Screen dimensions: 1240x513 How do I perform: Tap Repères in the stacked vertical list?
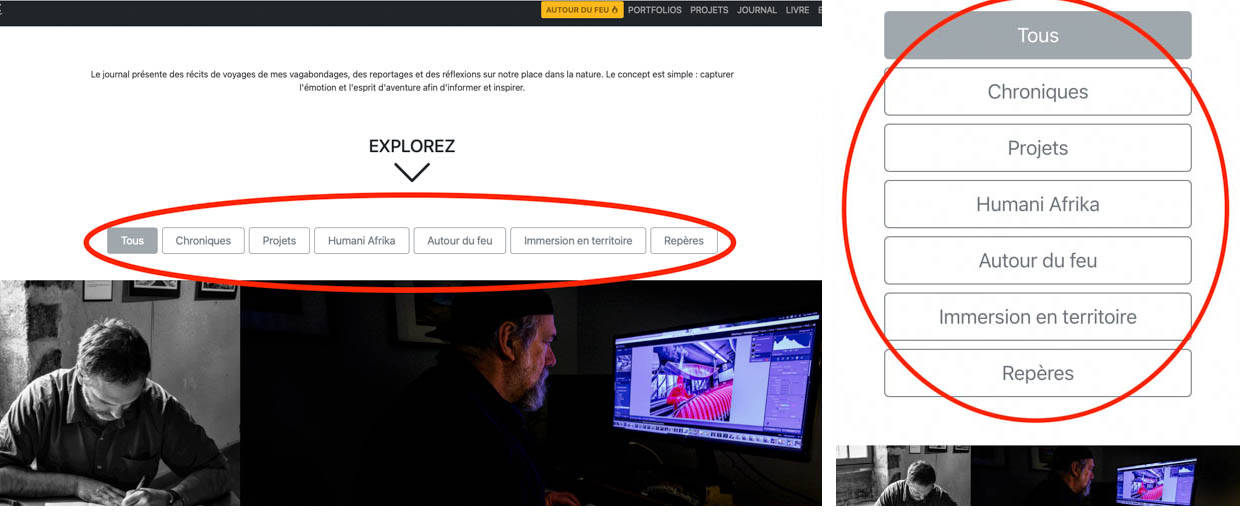pyautogui.click(x=1037, y=373)
